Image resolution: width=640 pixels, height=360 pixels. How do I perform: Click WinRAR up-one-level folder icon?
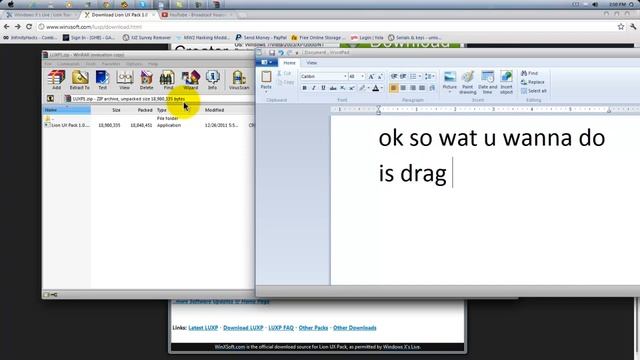(x=50, y=99)
